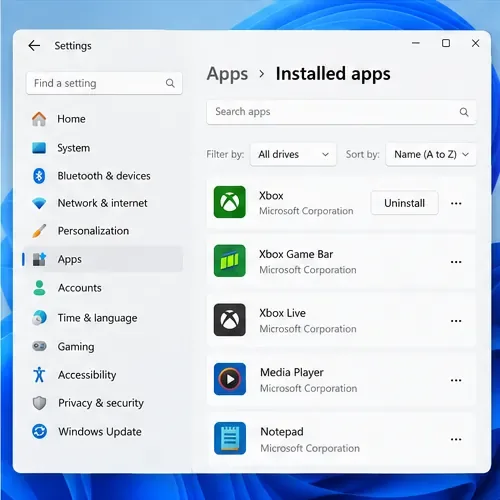
Task: Open more options for Media Player
Action: pos(456,380)
